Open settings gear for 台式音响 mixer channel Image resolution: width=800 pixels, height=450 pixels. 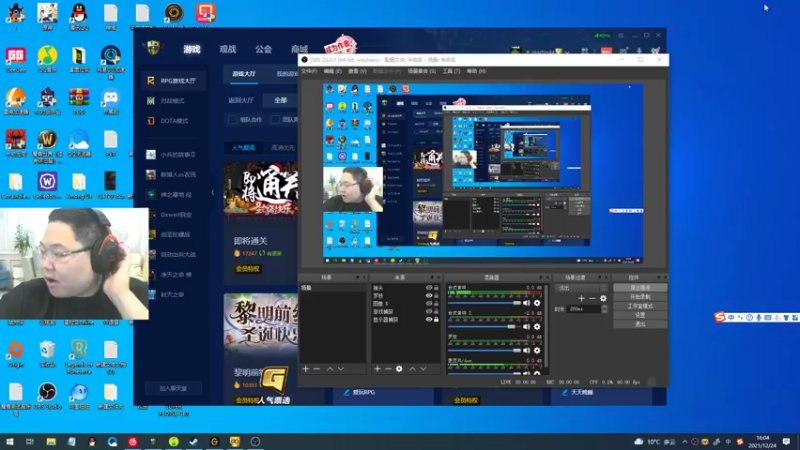point(537,303)
